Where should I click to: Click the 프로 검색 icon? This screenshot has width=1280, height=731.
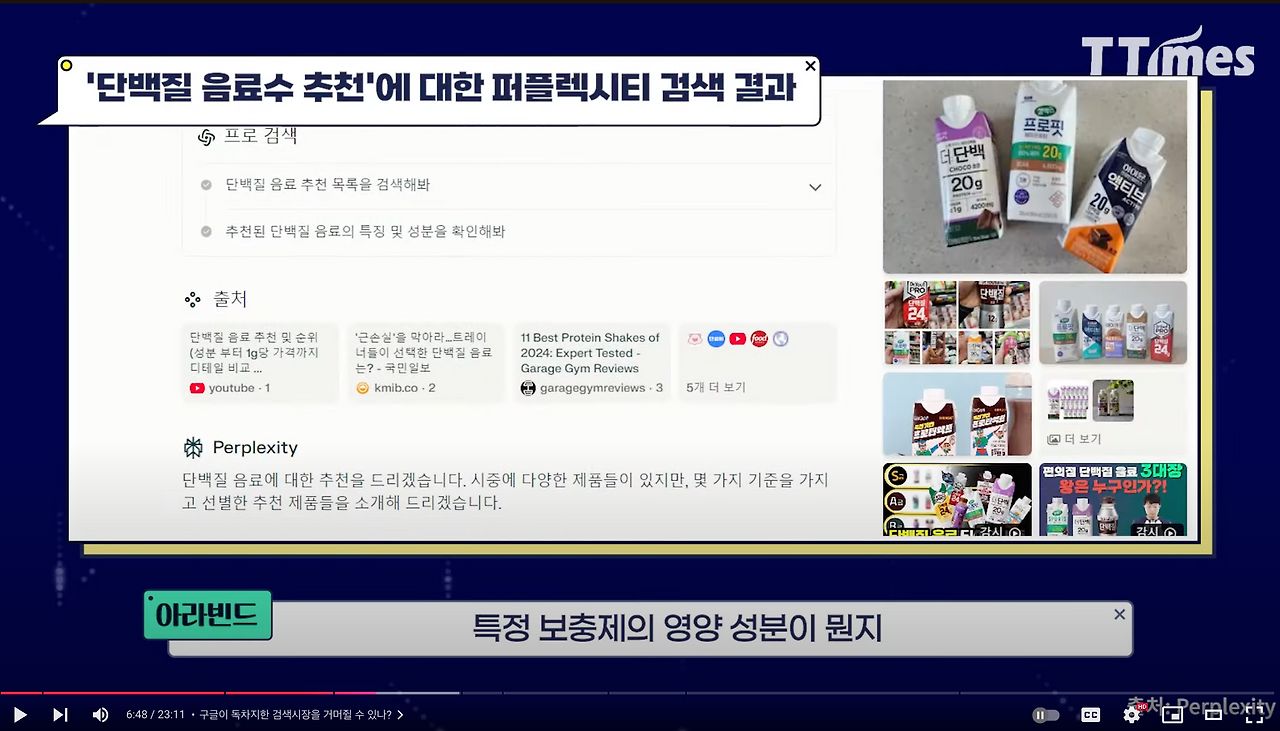click(x=207, y=137)
